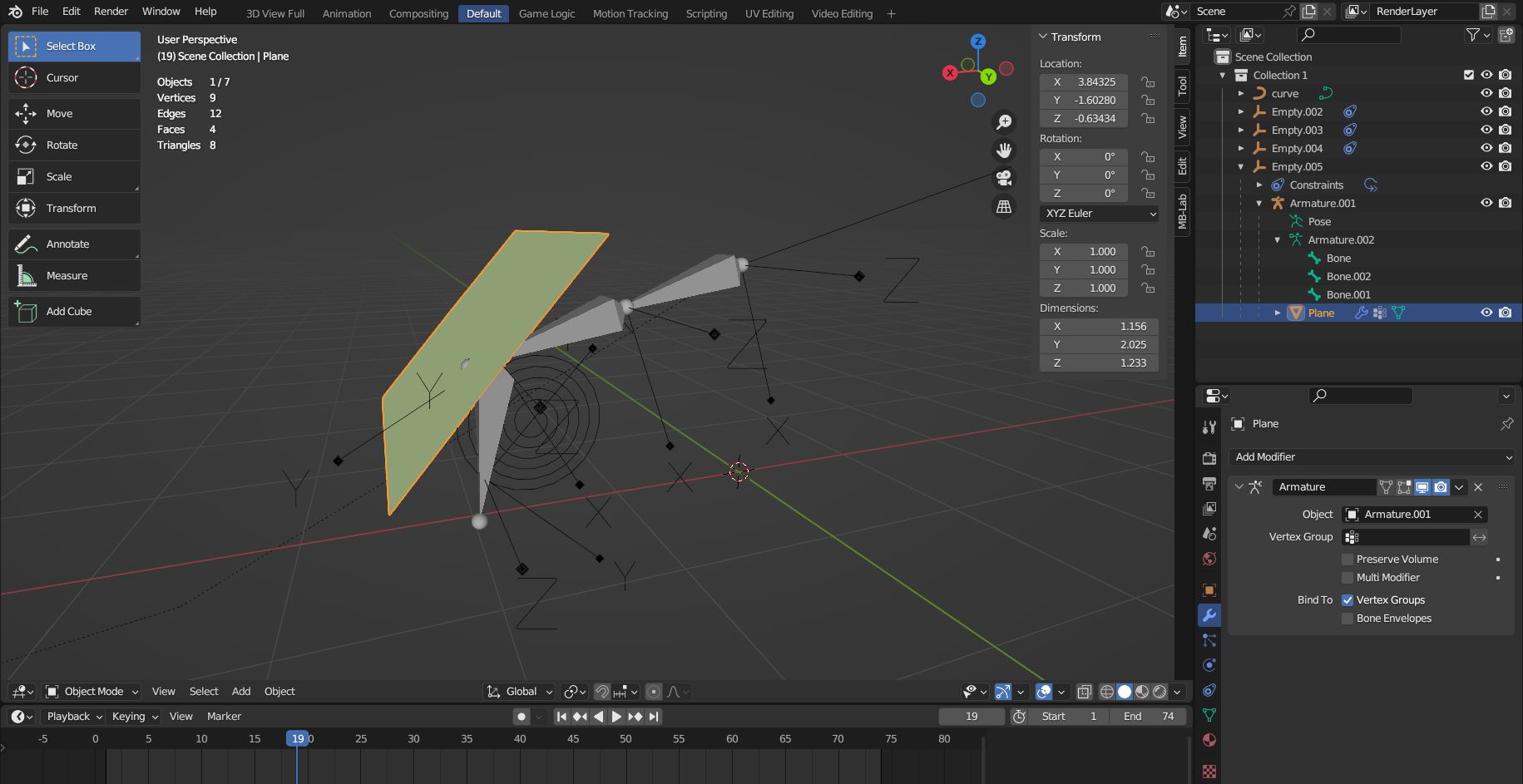Click the zoom view magnifier icon
The width and height of the screenshot is (1523, 784).
[x=1004, y=122]
